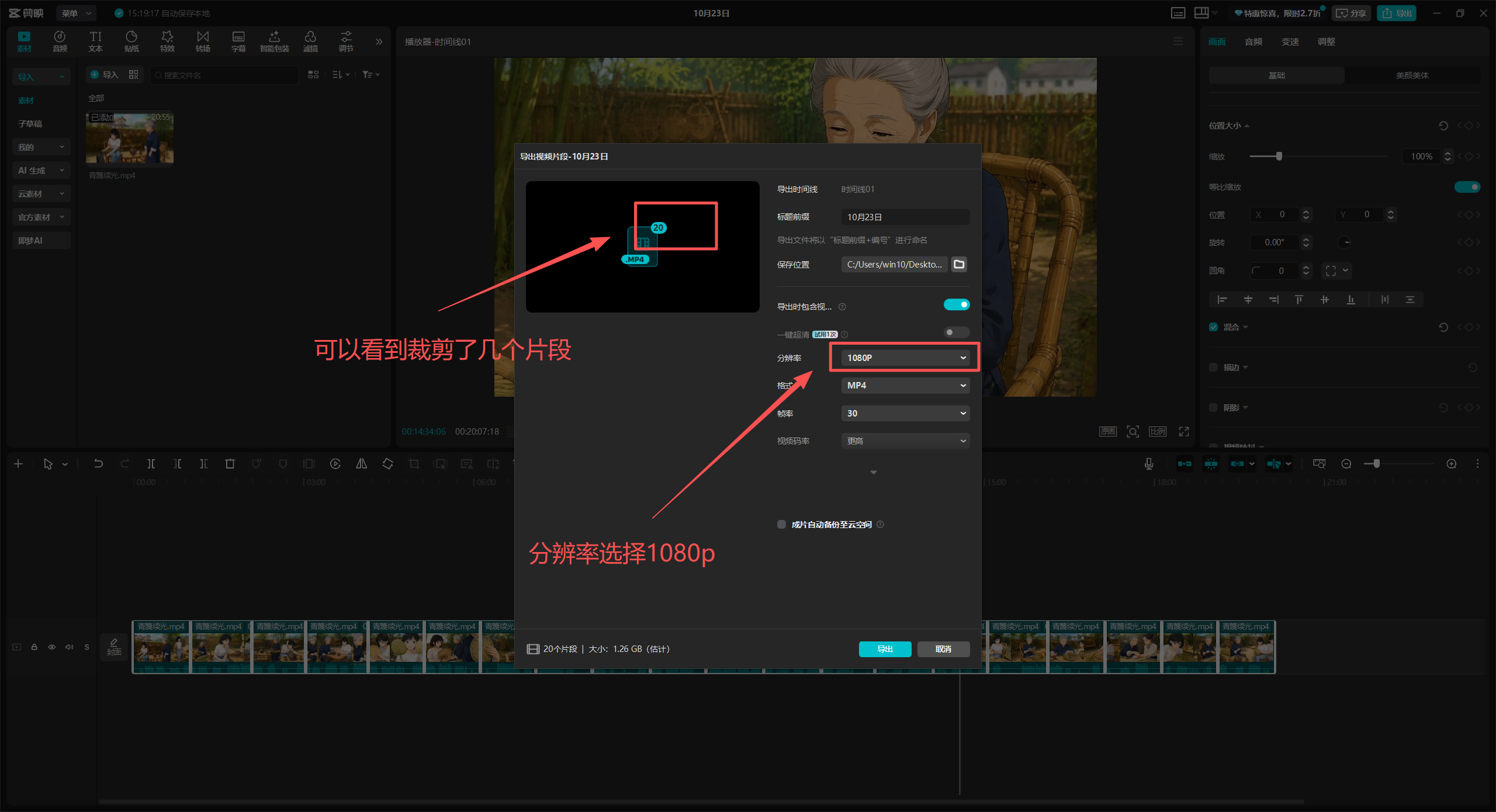Open the 文本 text tool icon
Viewport: 1496px width, 812px height.
[95, 41]
